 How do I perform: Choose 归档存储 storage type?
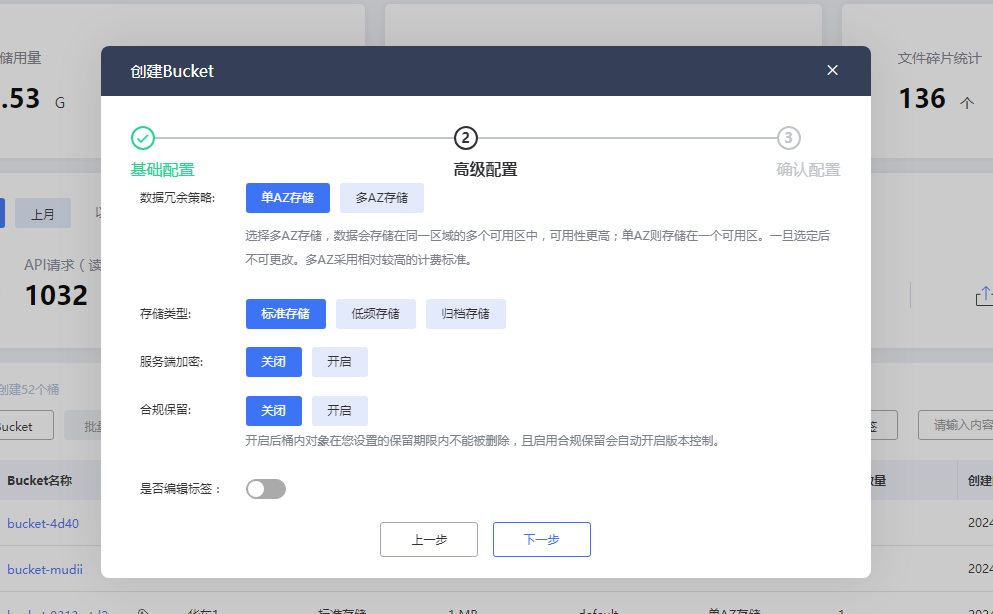465,314
